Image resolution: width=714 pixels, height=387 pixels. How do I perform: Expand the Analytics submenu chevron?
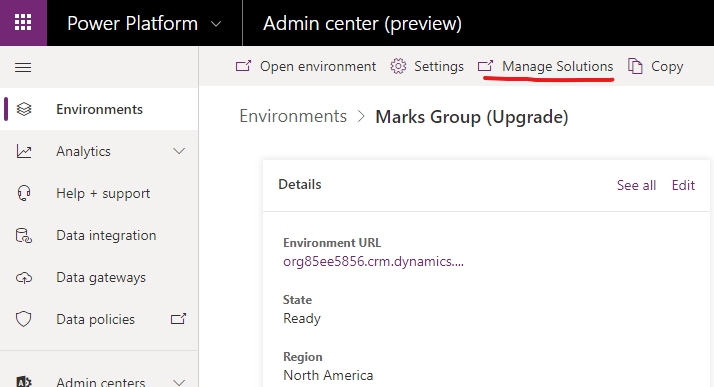[x=179, y=151]
